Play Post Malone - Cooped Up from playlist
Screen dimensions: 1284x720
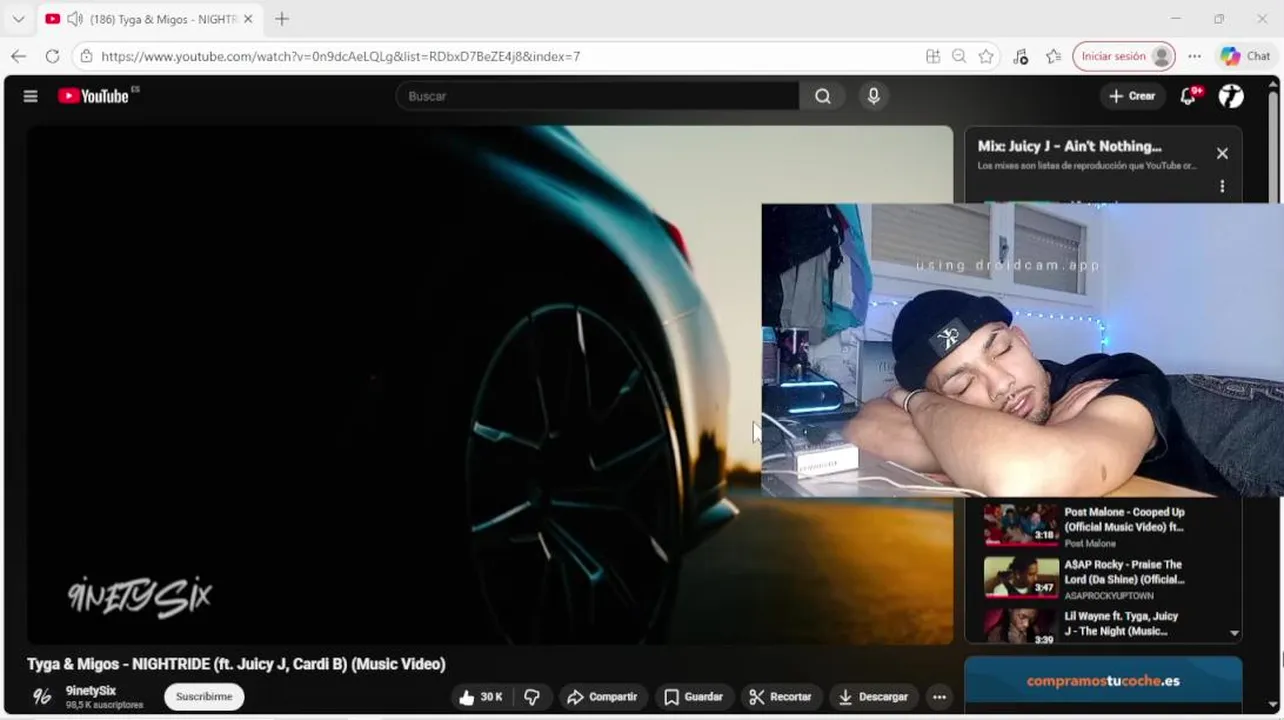[x=1102, y=527]
